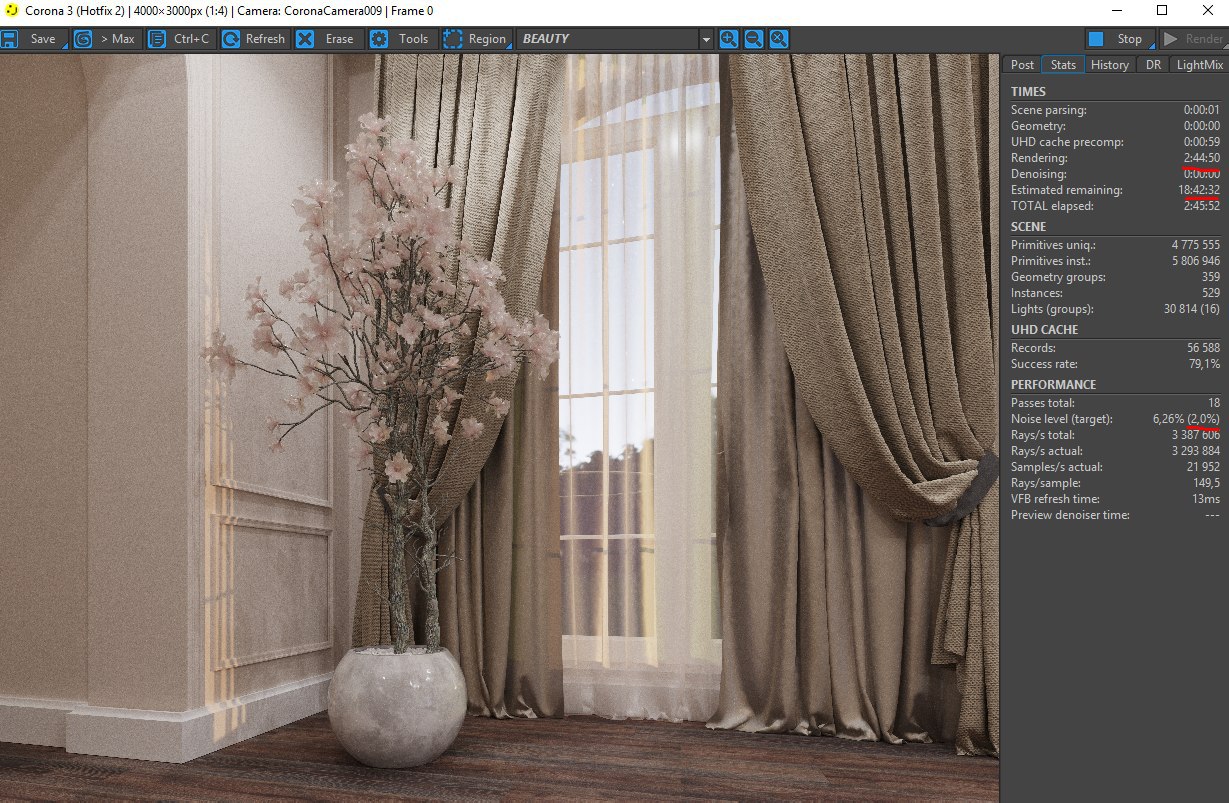1229x803 pixels.
Task: Click the Records value '56 588'
Action: pos(1203,348)
